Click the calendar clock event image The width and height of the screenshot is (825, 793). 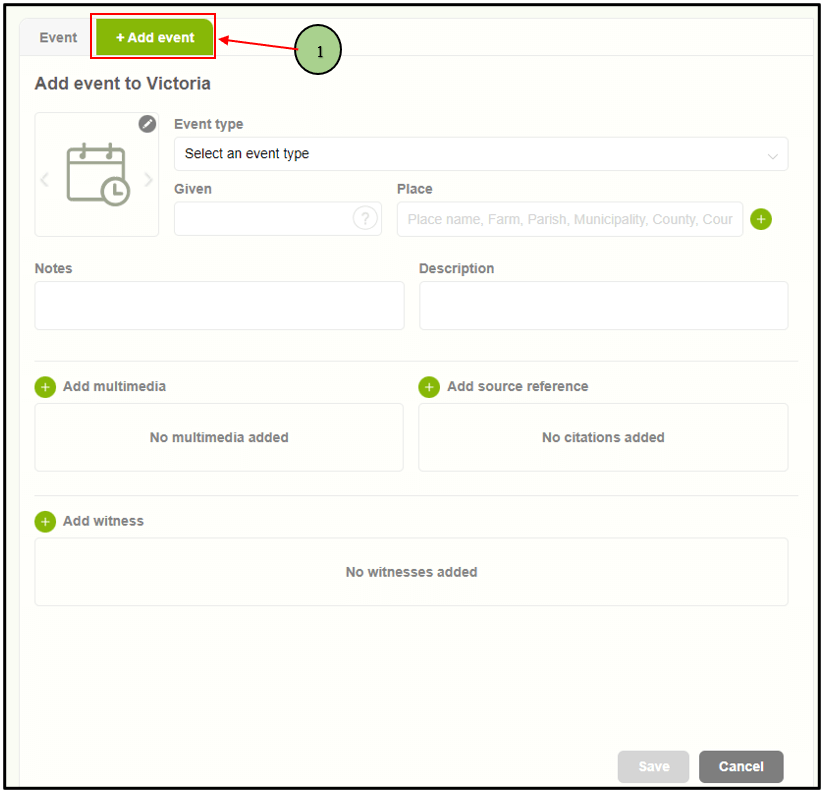(97, 175)
